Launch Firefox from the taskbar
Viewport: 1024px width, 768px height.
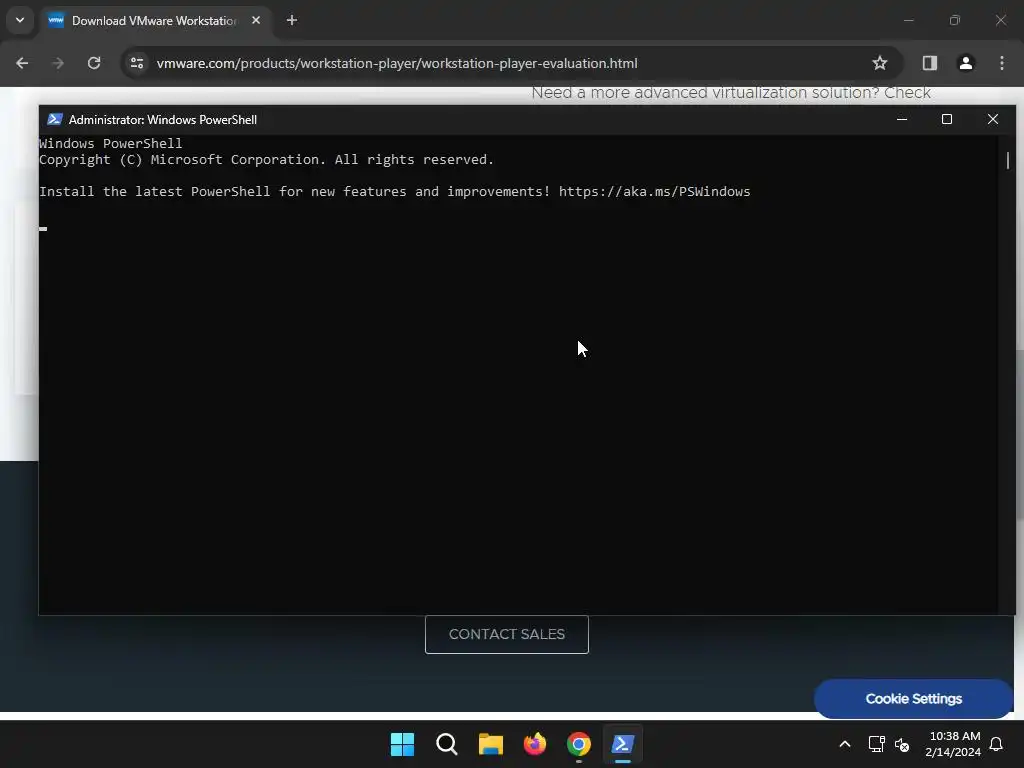click(535, 744)
